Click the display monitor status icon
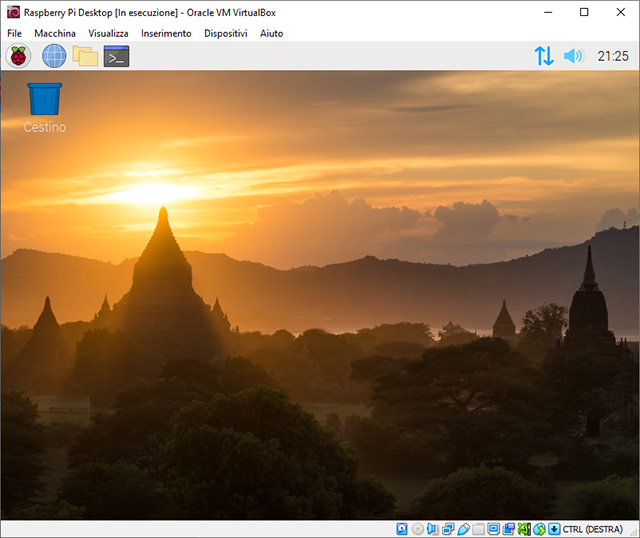This screenshot has height=538, width=640. click(493, 529)
